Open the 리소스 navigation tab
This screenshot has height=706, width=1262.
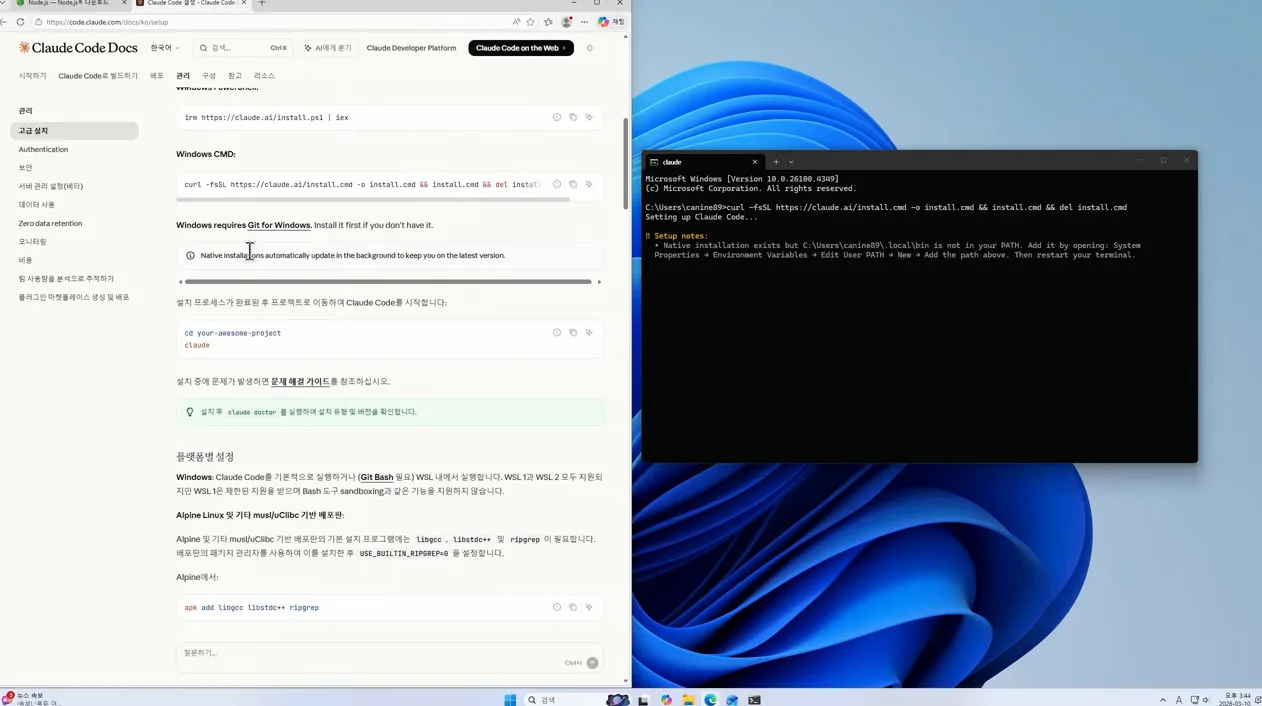[x=264, y=76]
